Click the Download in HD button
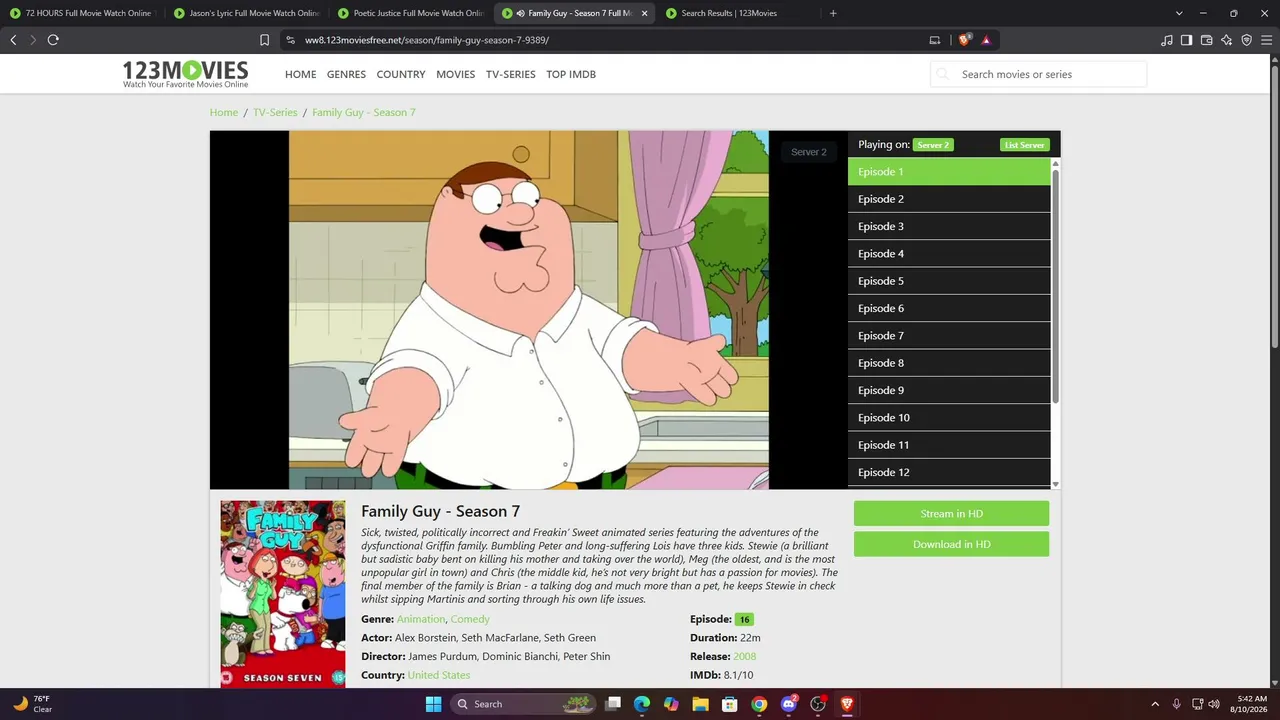 [x=951, y=544]
